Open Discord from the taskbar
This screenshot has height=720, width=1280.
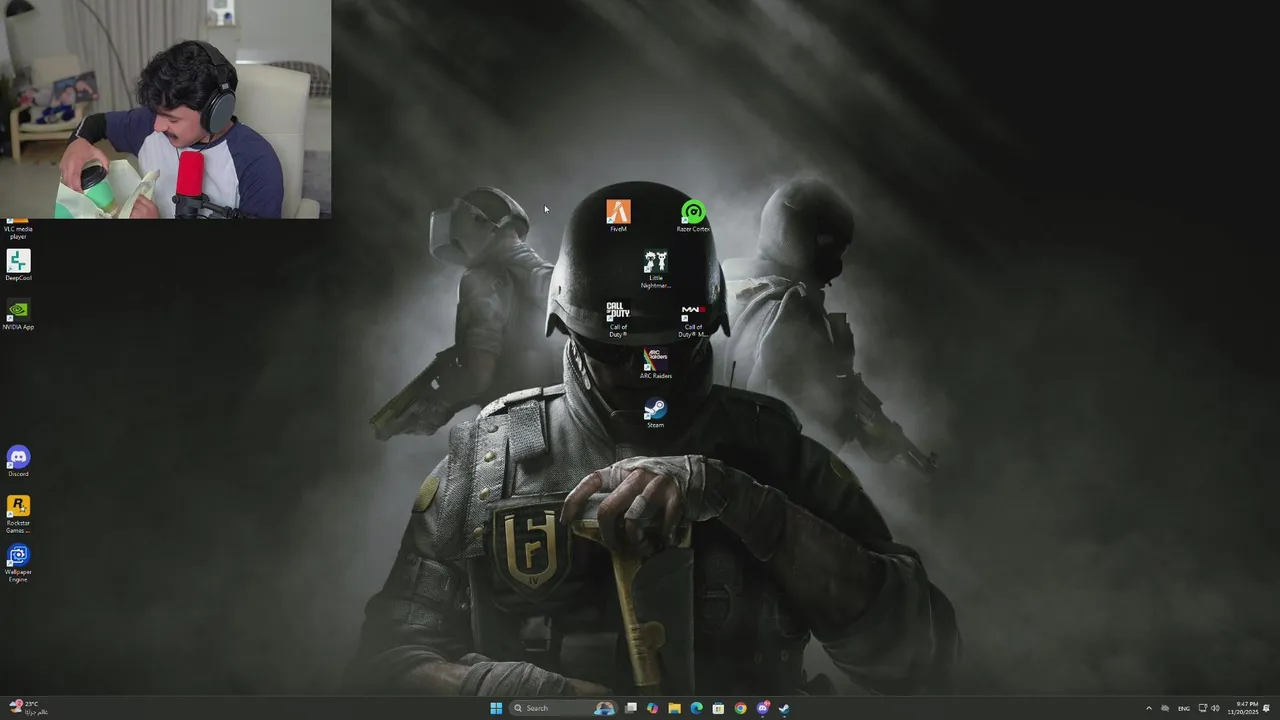[763, 708]
